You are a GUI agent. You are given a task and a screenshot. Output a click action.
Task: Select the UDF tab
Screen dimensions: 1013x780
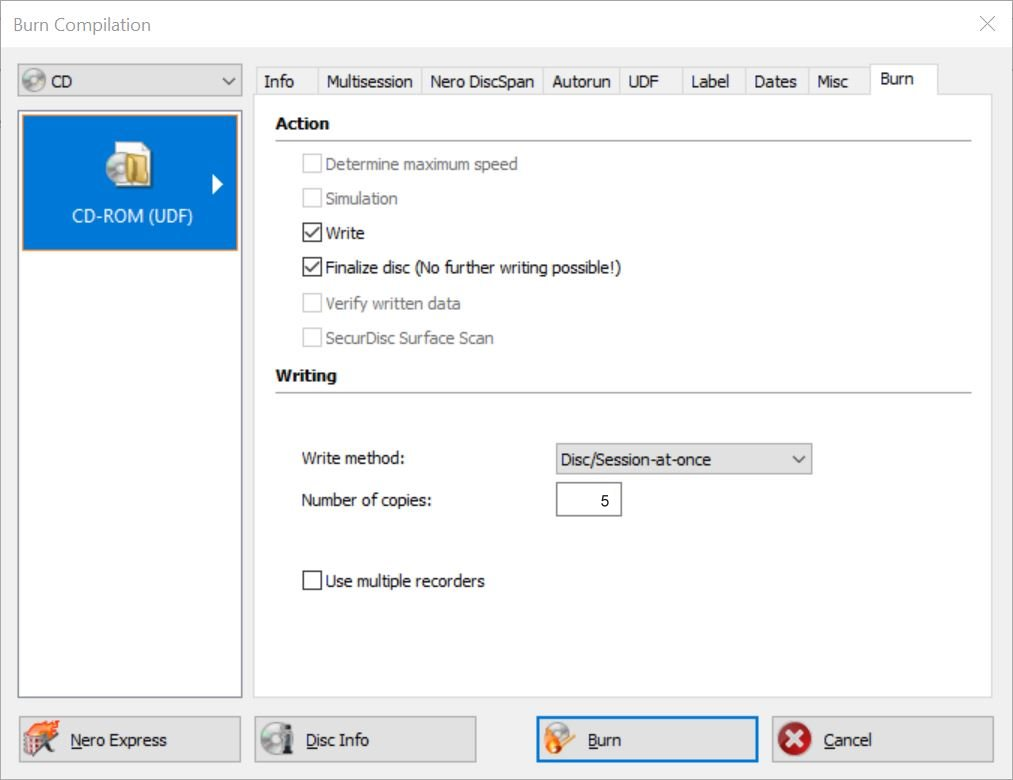[643, 82]
